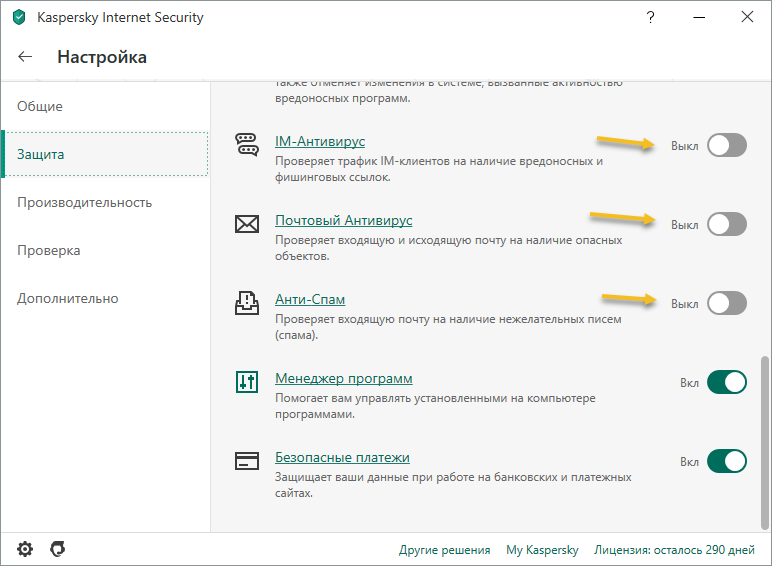Open the Другие решения link
This screenshot has height=566, width=772.
[x=444, y=550]
